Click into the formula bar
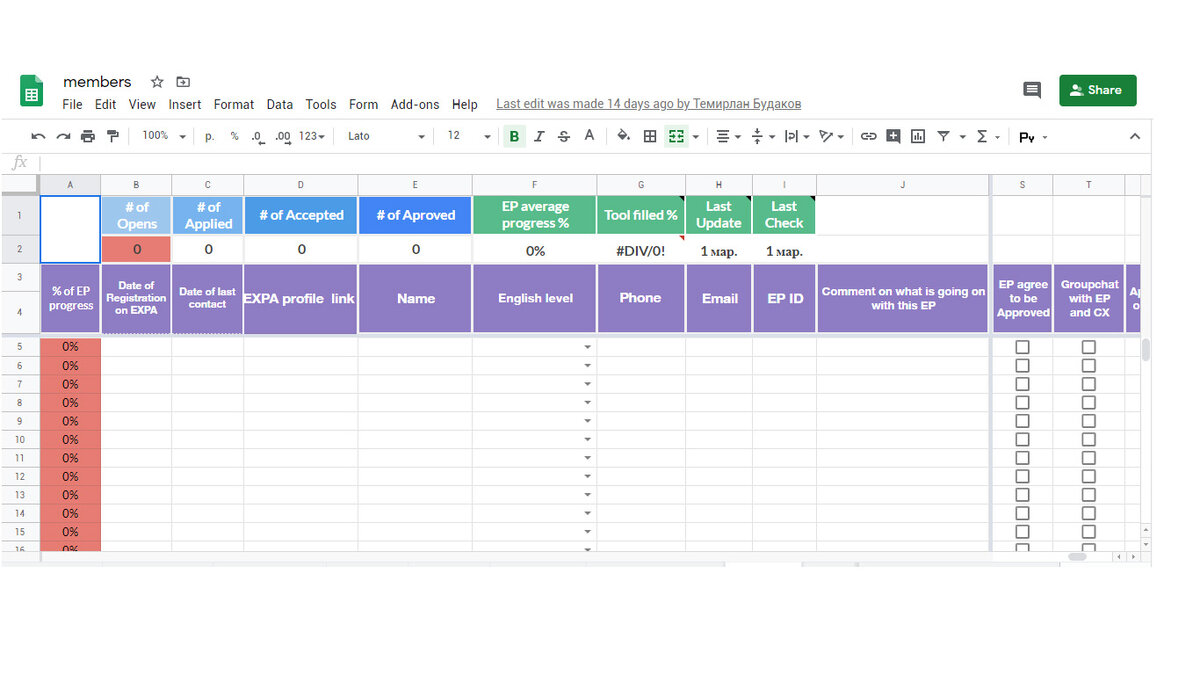 tap(595, 163)
